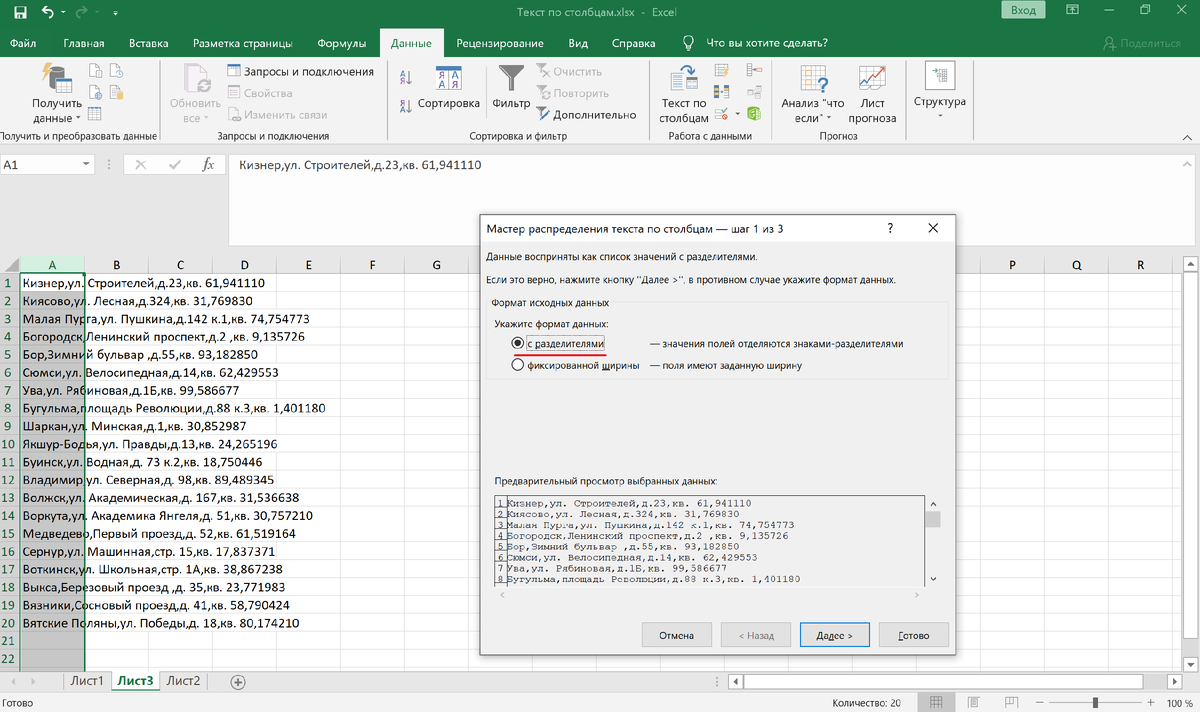Switch to the Вставка tab
Viewport: 1200px width, 712px height.
click(149, 43)
